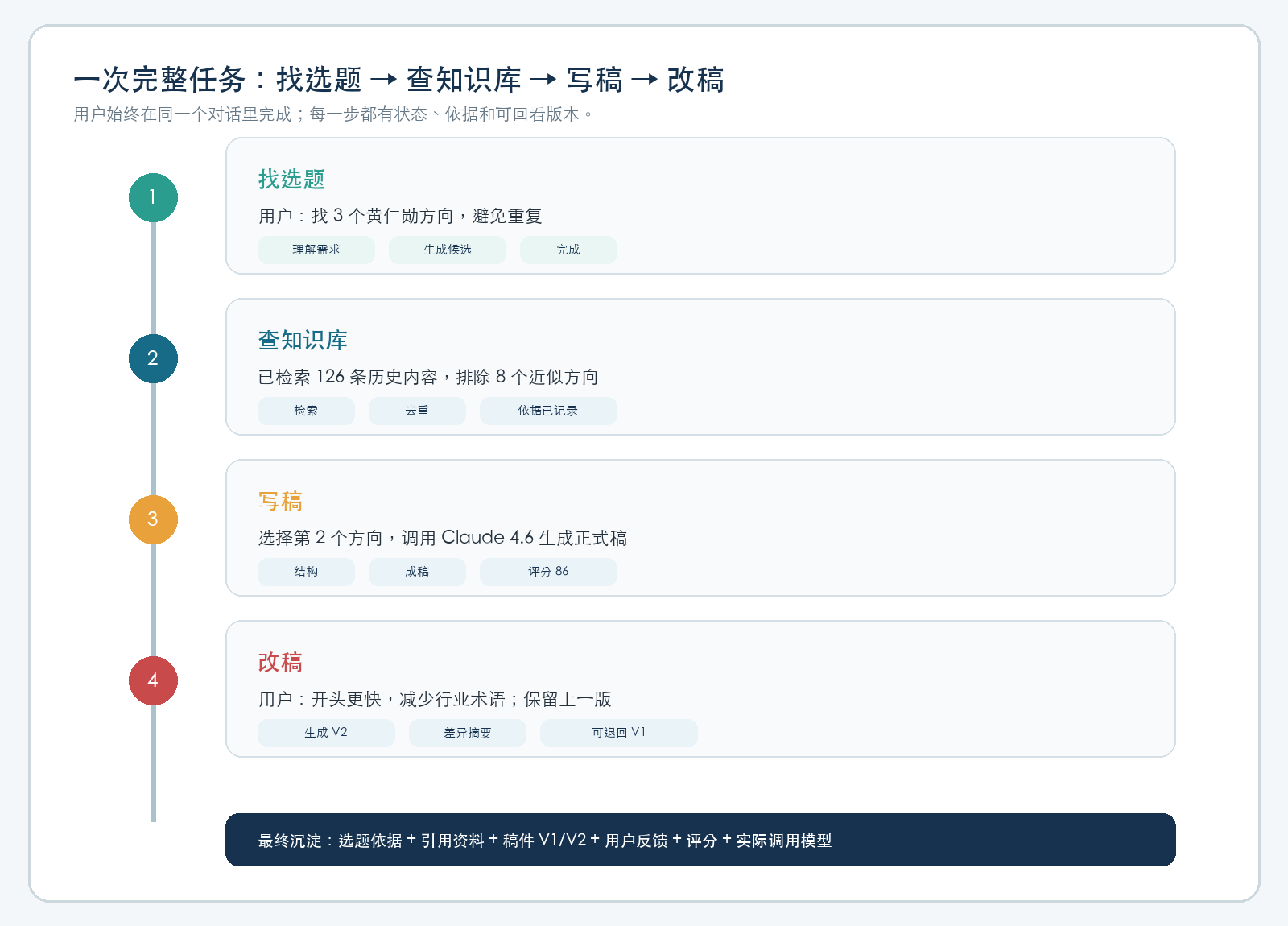Select the 生成候选 status chip
The height and width of the screenshot is (926, 1288).
[x=448, y=250]
